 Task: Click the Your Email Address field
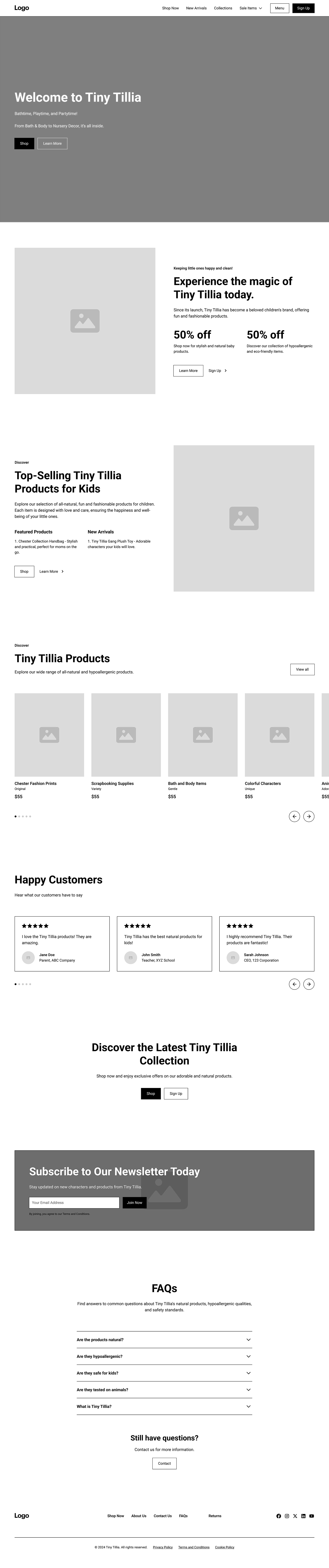click(74, 1202)
